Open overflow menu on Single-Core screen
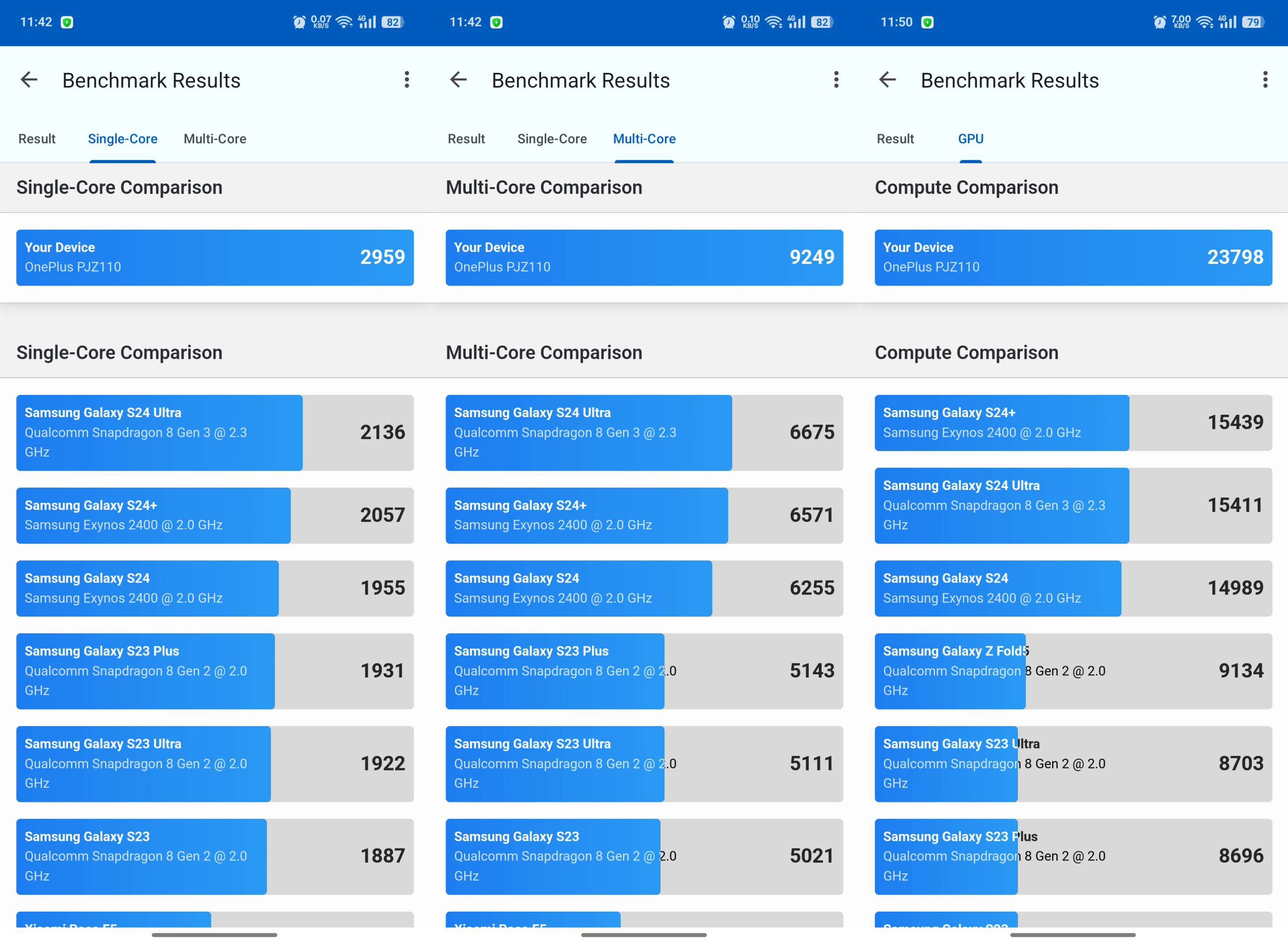 coord(407,80)
